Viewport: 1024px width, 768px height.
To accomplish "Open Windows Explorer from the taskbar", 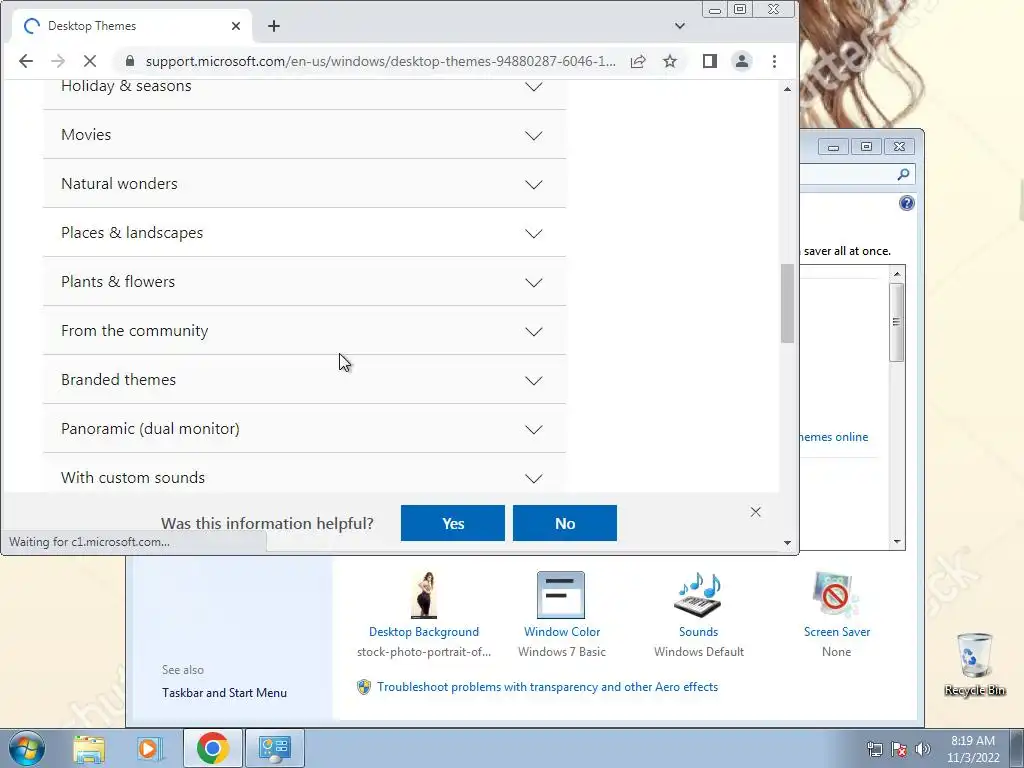I will click(x=89, y=748).
